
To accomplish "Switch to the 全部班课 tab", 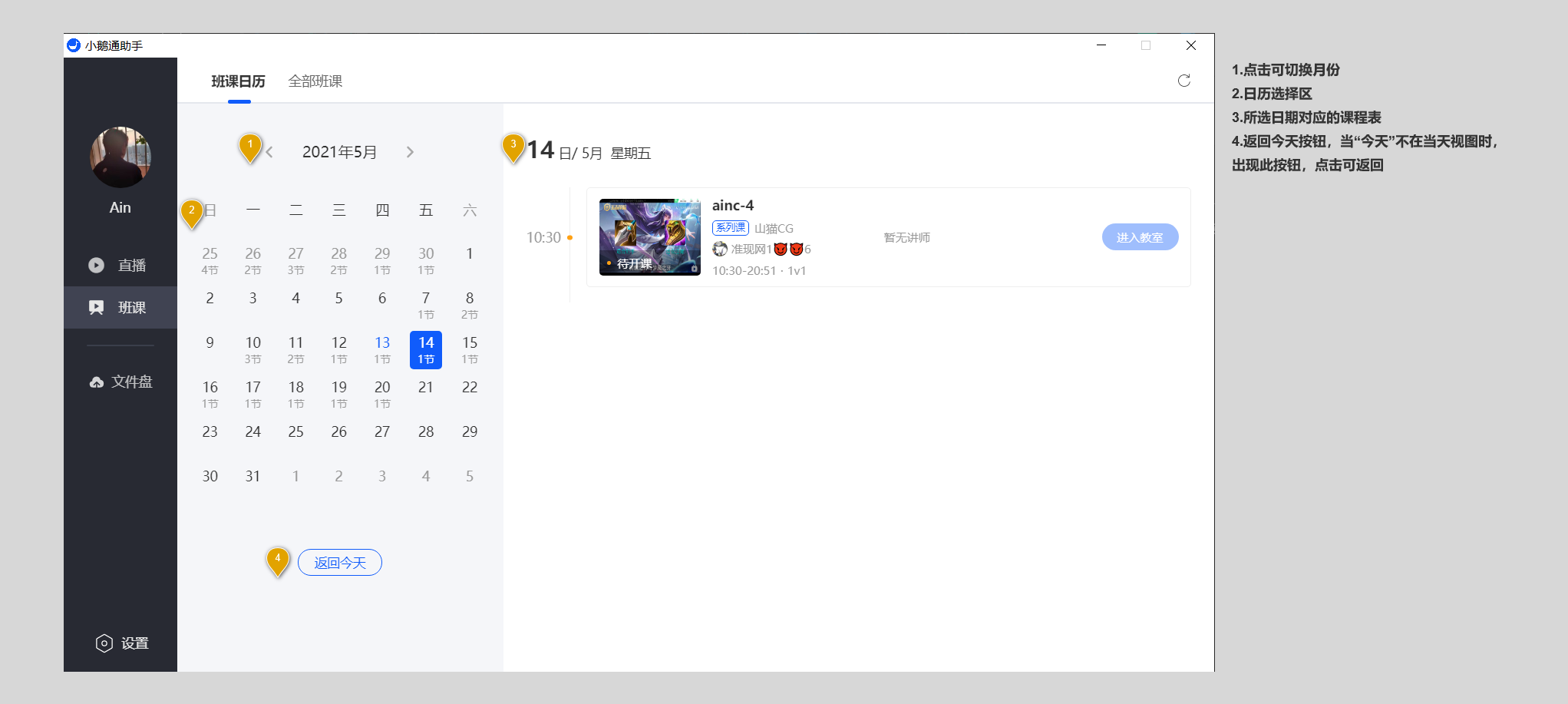I will (315, 81).
